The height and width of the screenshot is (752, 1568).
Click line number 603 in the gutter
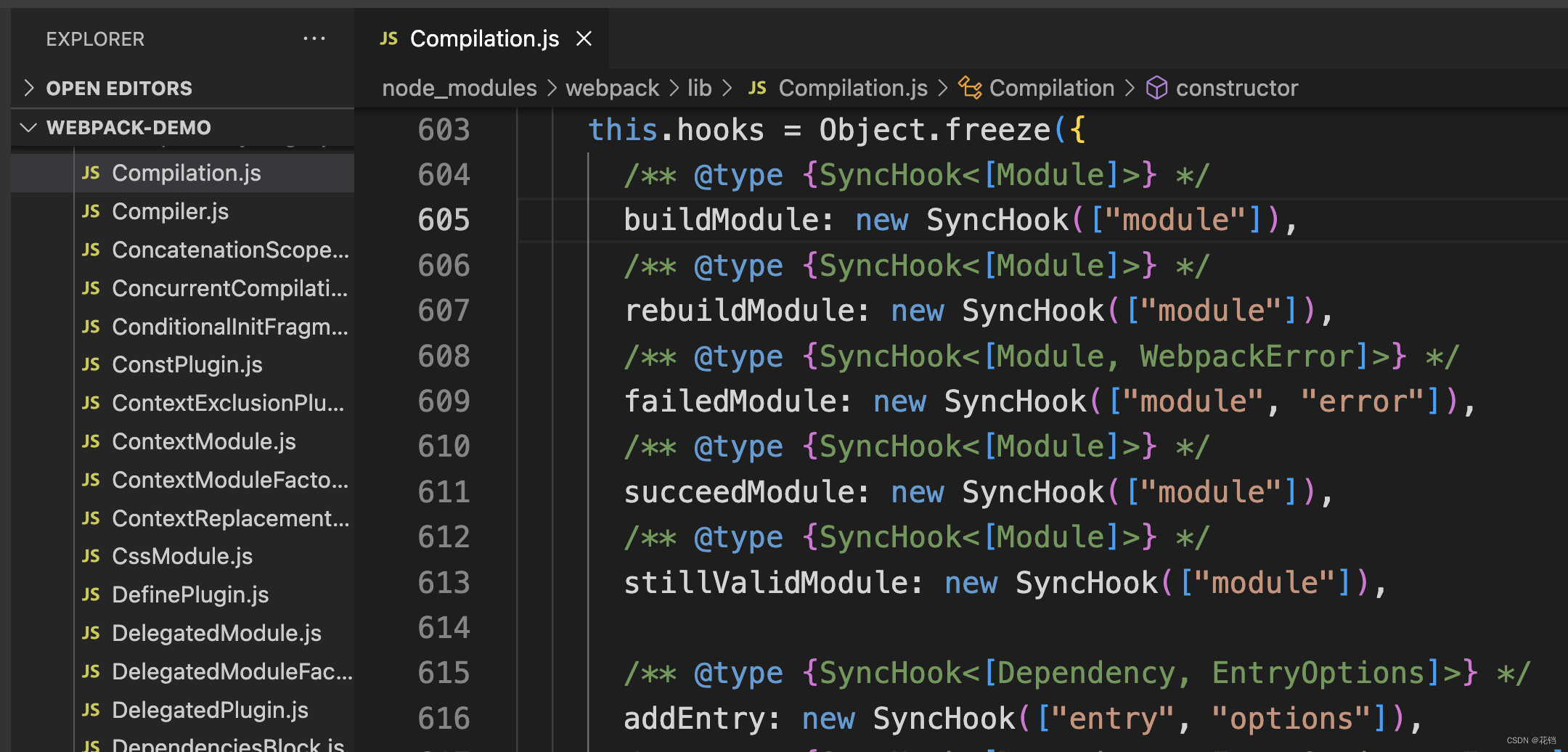point(444,130)
